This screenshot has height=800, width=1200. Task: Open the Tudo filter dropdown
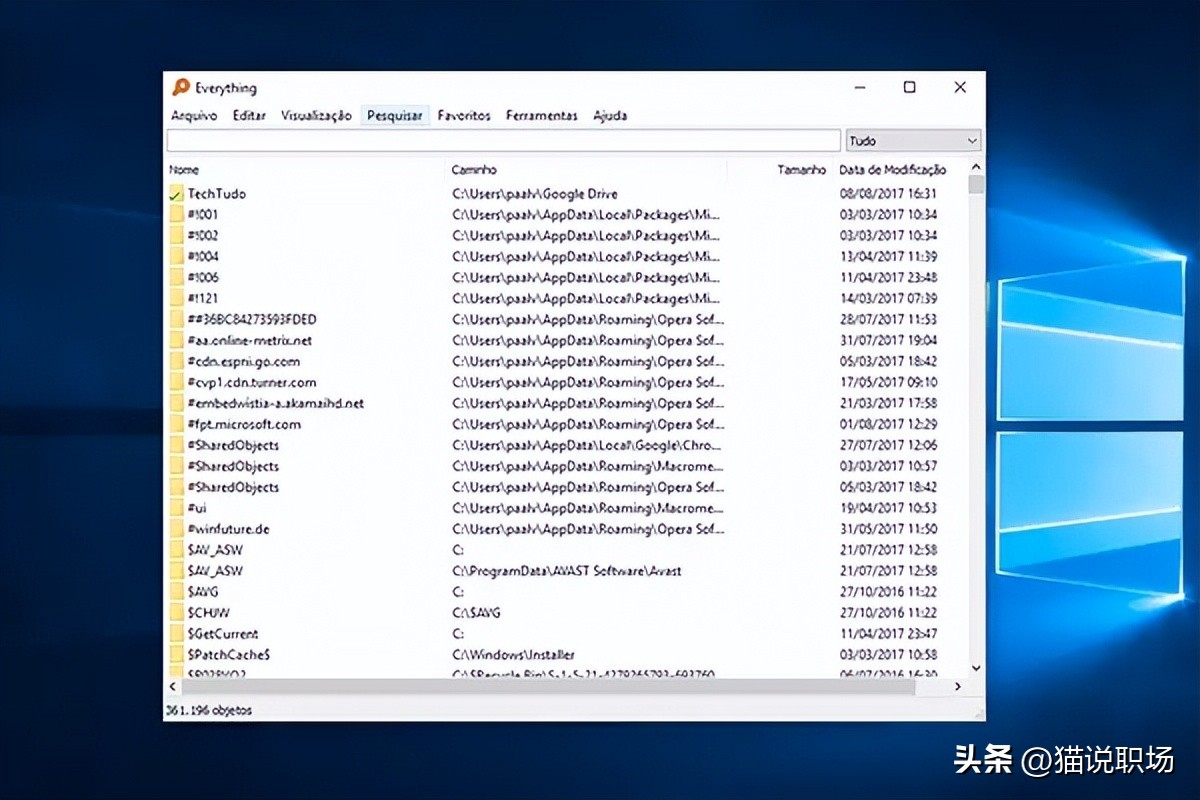(913, 141)
